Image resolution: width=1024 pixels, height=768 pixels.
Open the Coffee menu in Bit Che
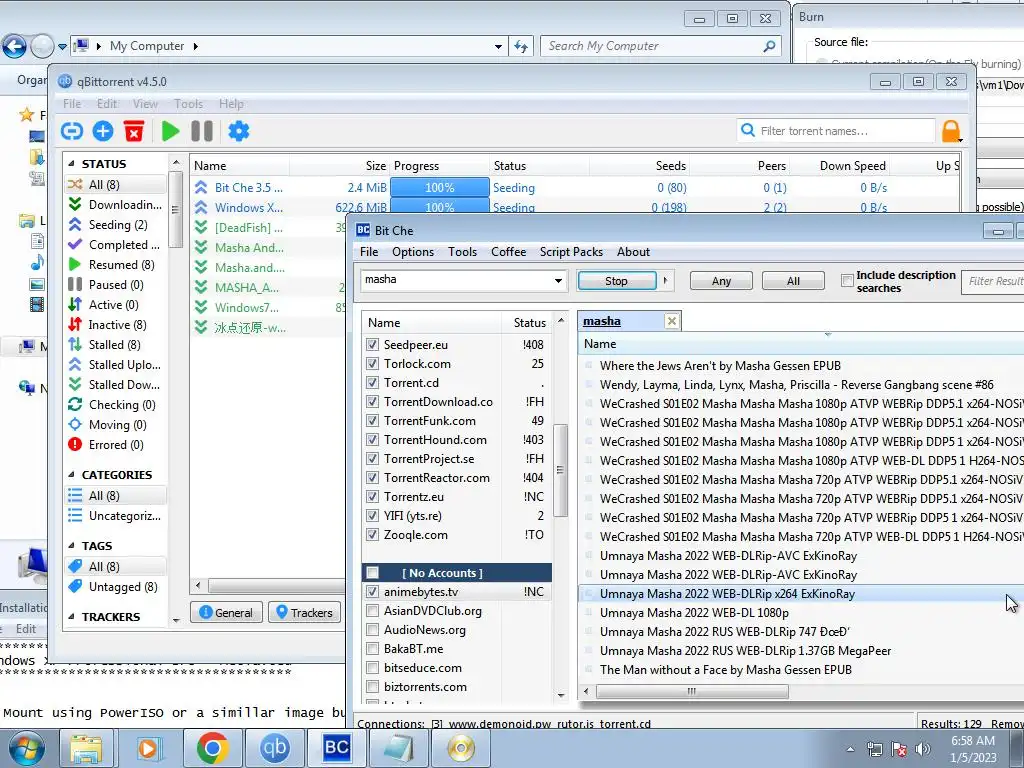coord(508,252)
